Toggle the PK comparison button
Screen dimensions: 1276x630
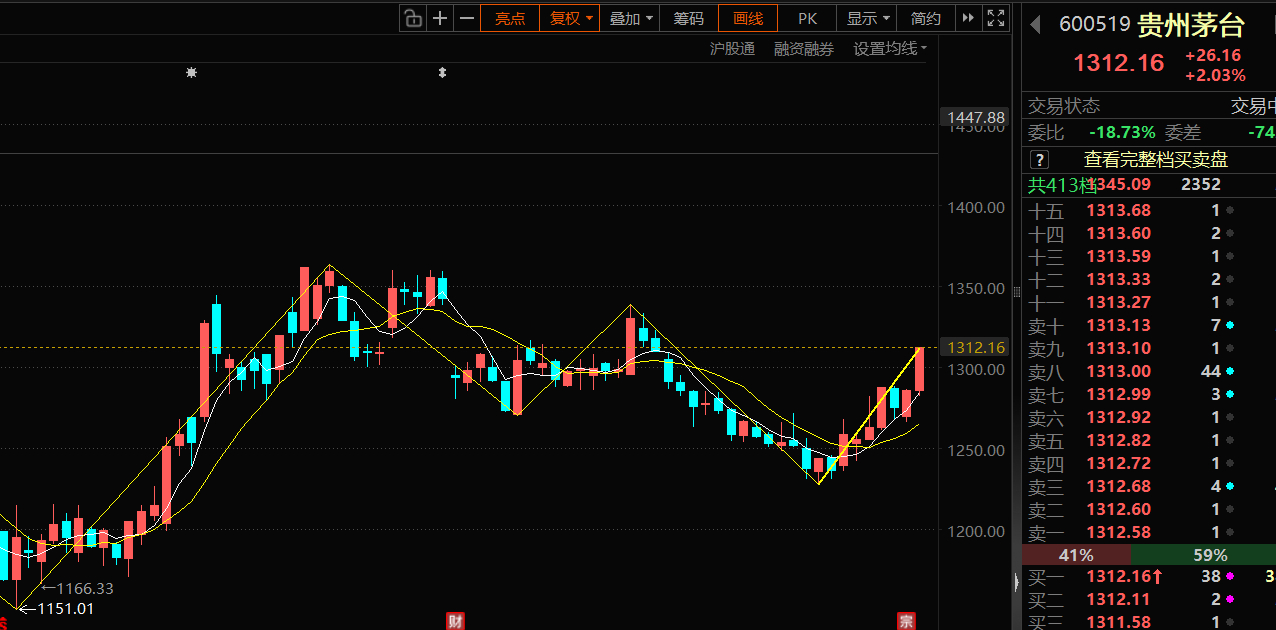(x=808, y=18)
